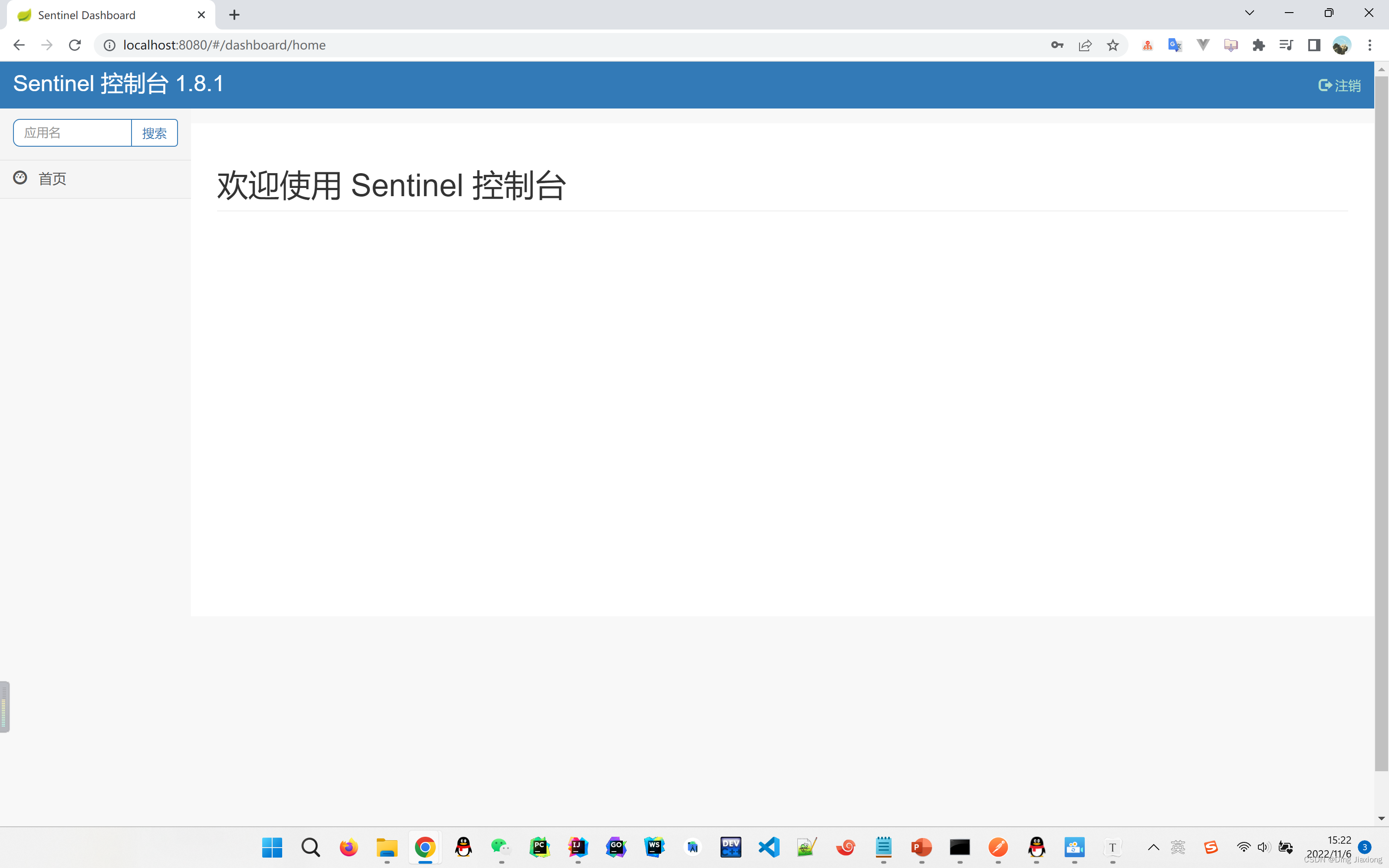Screen dimensions: 1389x868
Task: Open the Chrome three-dot menu
Action: pos(1370,45)
